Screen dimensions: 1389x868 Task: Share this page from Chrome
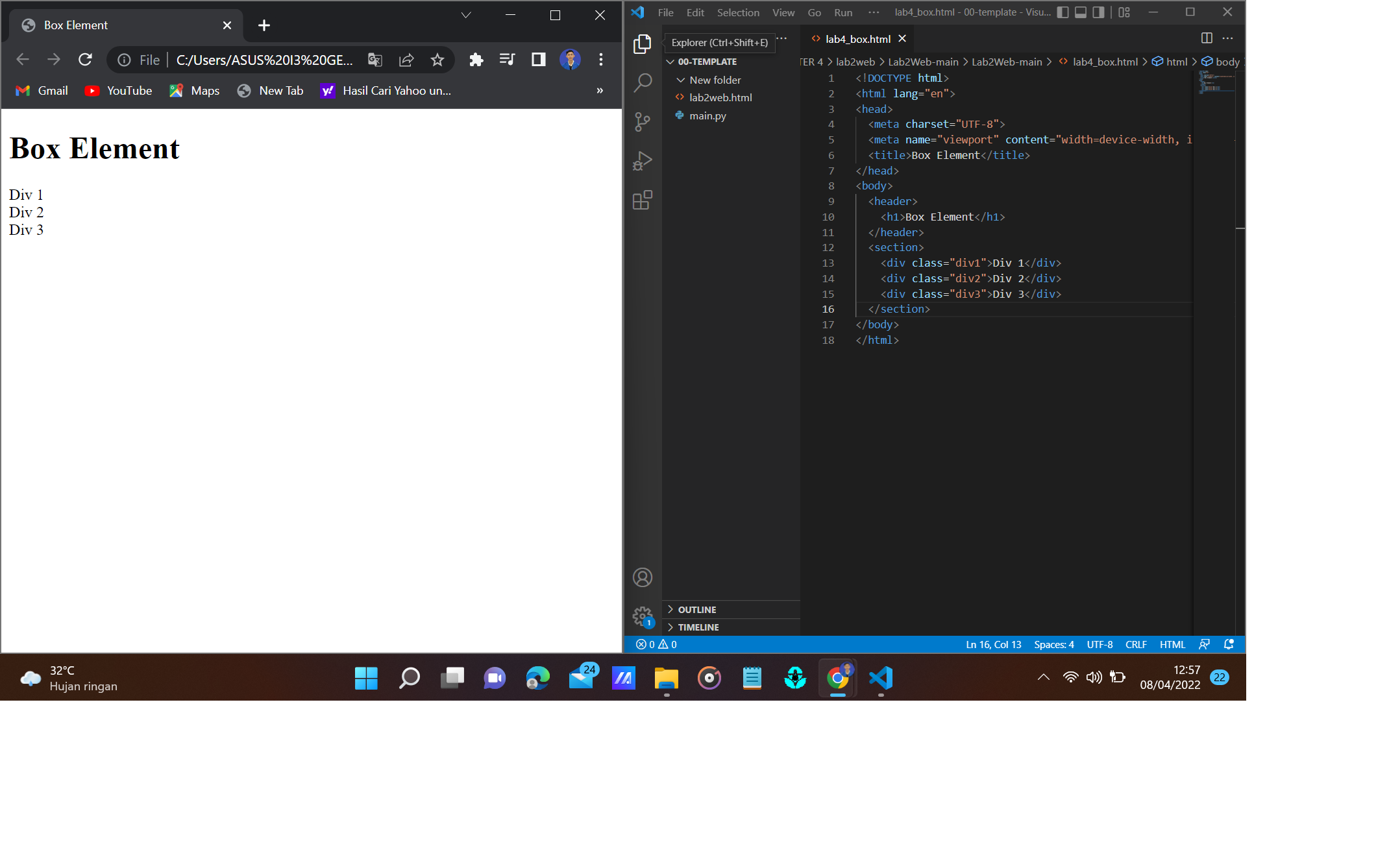click(x=406, y=60)
